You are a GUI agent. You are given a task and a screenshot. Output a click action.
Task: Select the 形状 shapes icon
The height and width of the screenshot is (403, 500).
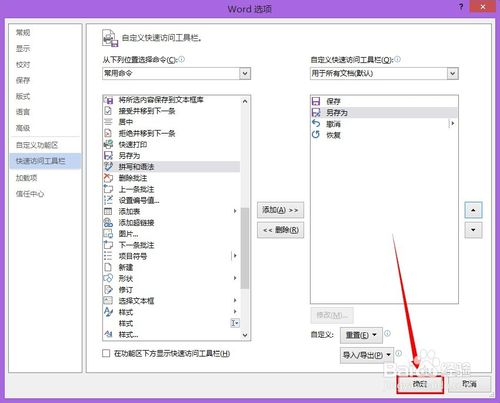pos(108,278)
